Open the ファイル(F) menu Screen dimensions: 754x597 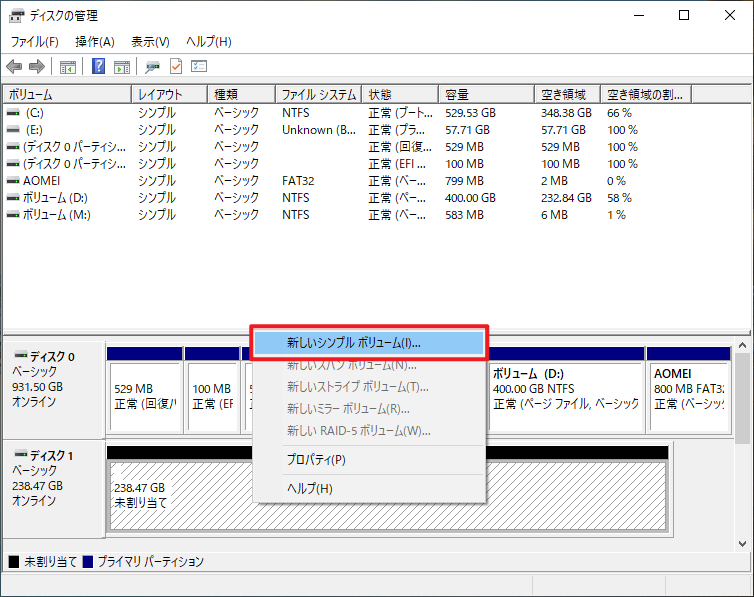click(35, 42)
